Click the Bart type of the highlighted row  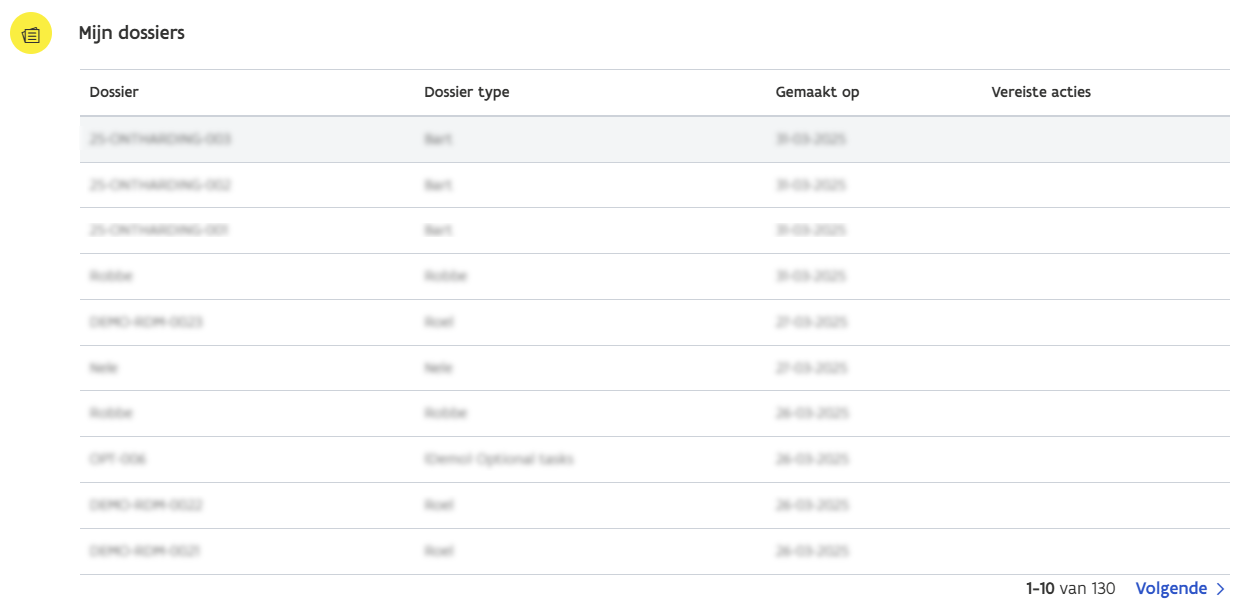pos(438,139)
